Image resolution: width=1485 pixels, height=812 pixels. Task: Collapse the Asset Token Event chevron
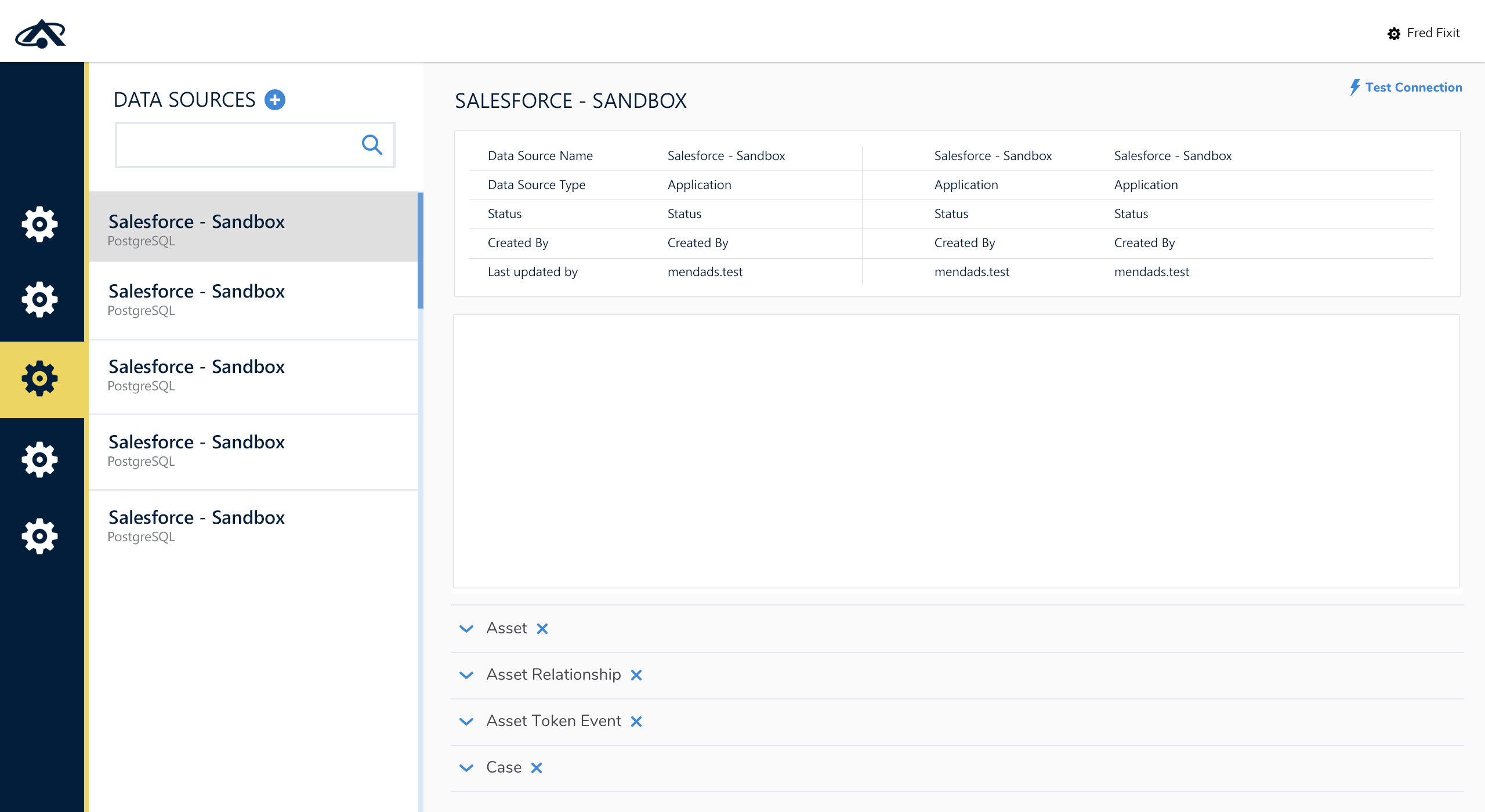pos(466,722)
